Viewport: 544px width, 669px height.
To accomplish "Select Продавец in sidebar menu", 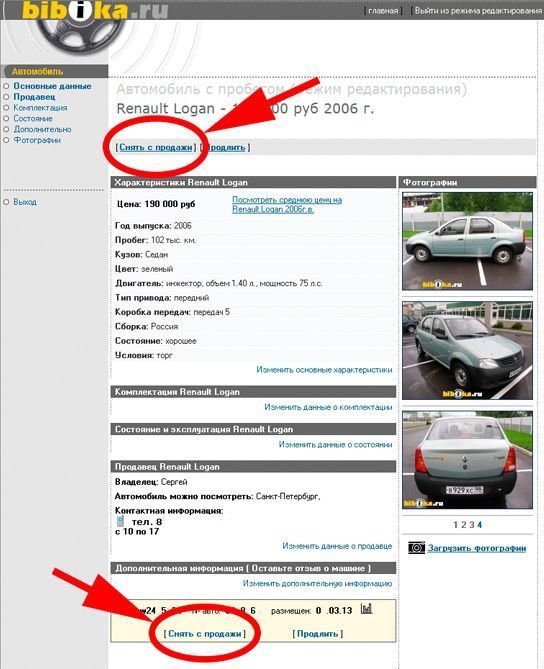I will point(34,97).
